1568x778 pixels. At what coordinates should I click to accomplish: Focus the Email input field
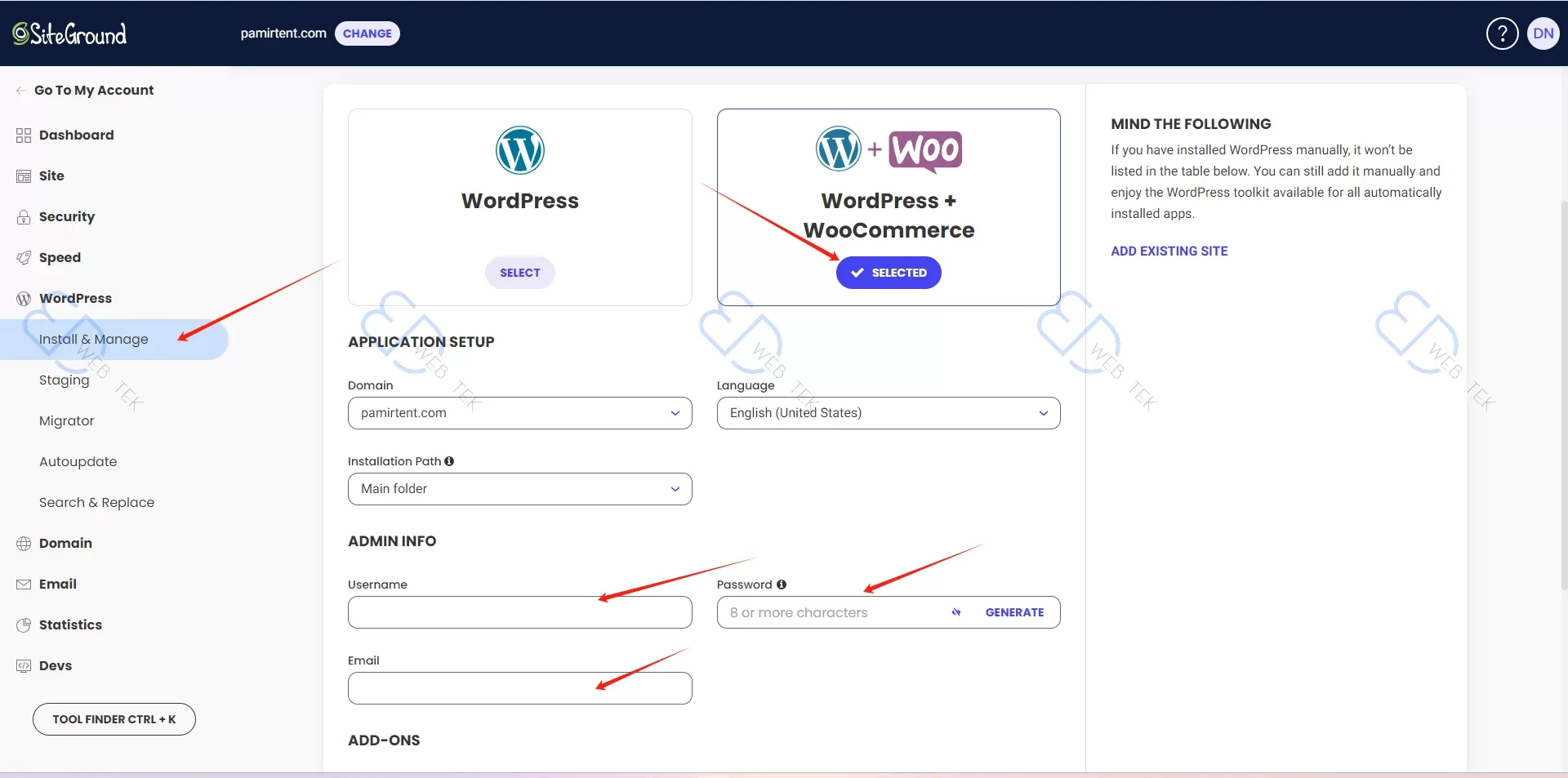tap(519, 688)
